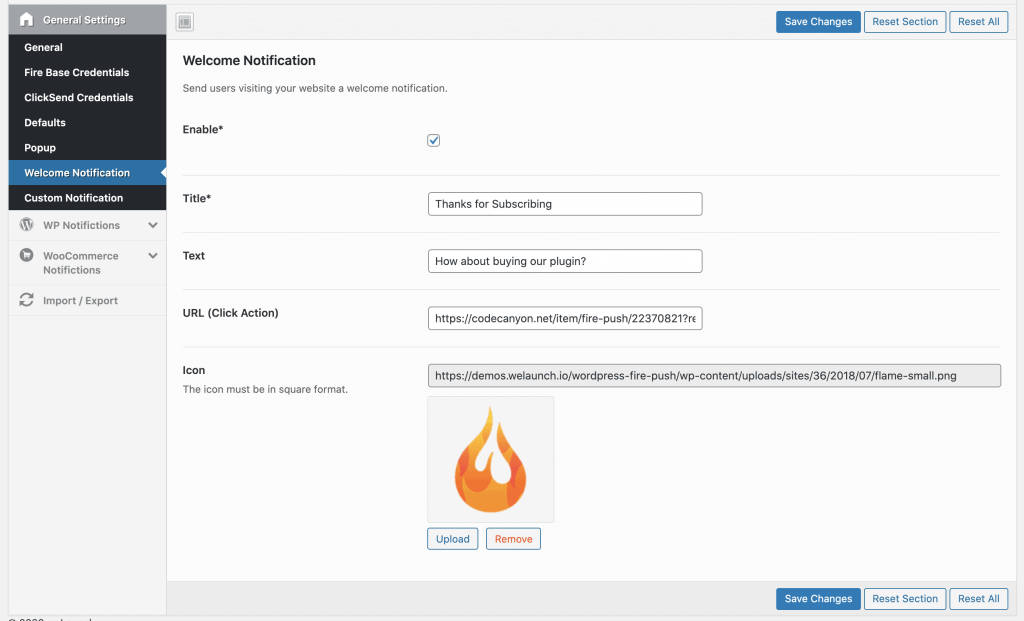Image resolution: width=1024 pixels, height=621 pixels.
Task: Click the expand-all sections icon in top toolbar
Action: coord(184,22)
